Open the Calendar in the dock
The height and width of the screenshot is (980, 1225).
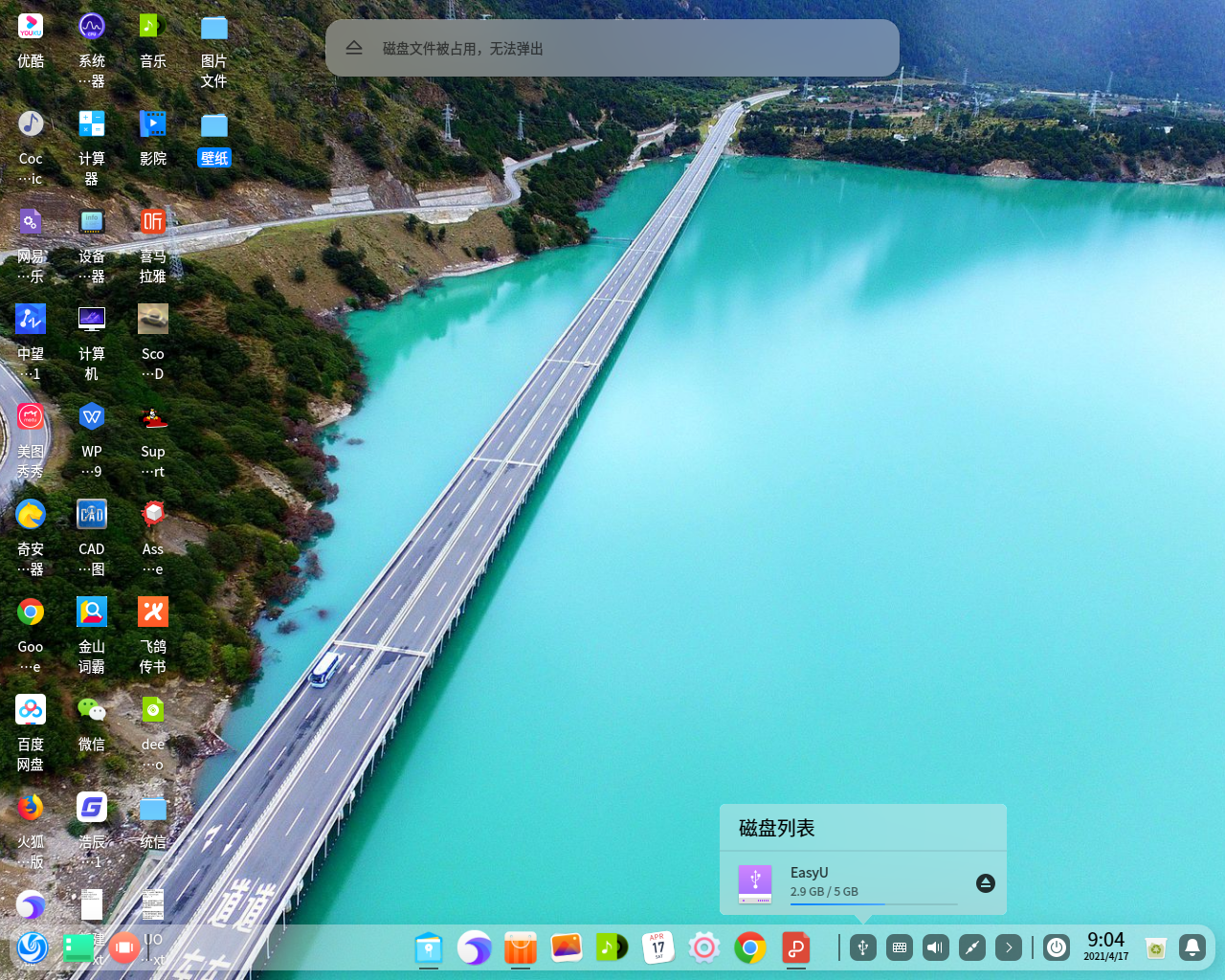[x=658, y=947]
